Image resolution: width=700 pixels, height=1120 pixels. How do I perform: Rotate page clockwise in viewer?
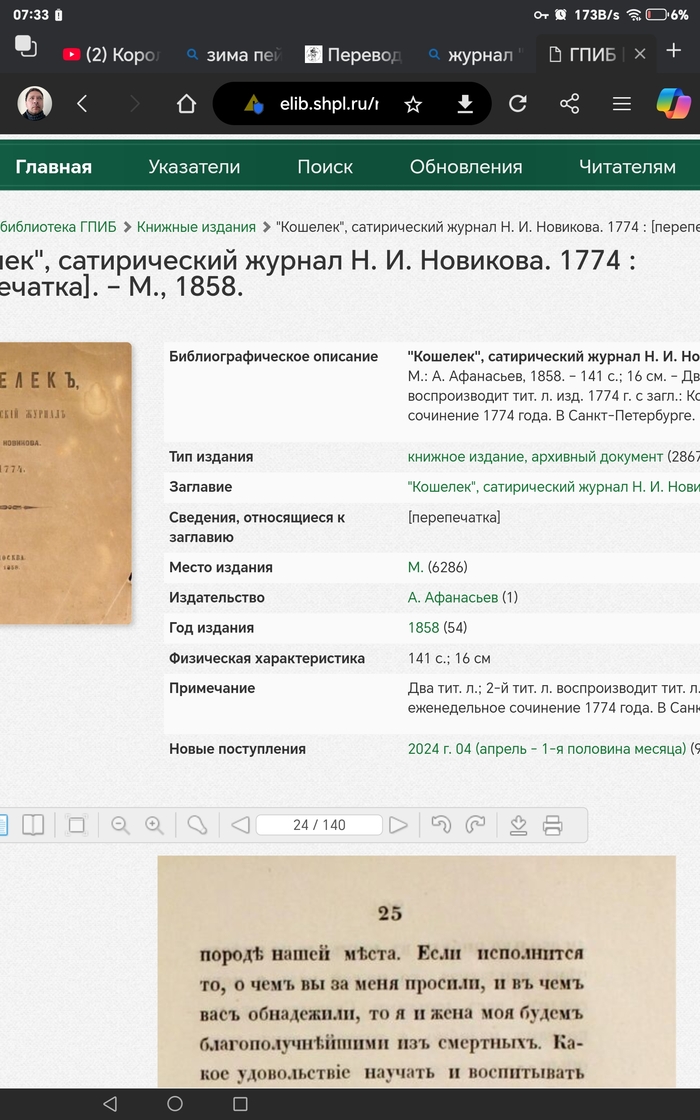(476, 825)
